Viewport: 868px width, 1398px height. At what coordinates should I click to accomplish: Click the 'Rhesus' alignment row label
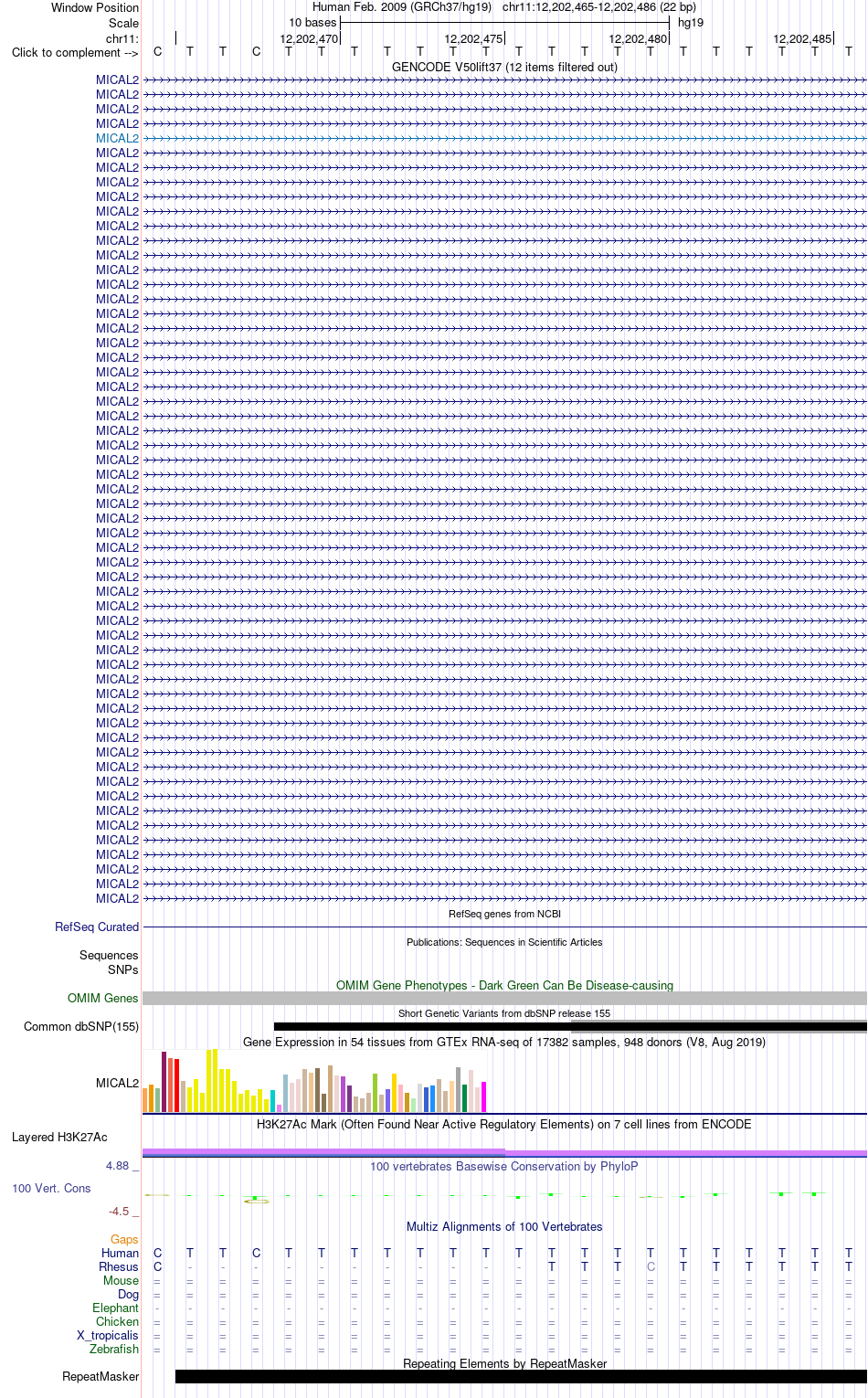point(119,1266)
